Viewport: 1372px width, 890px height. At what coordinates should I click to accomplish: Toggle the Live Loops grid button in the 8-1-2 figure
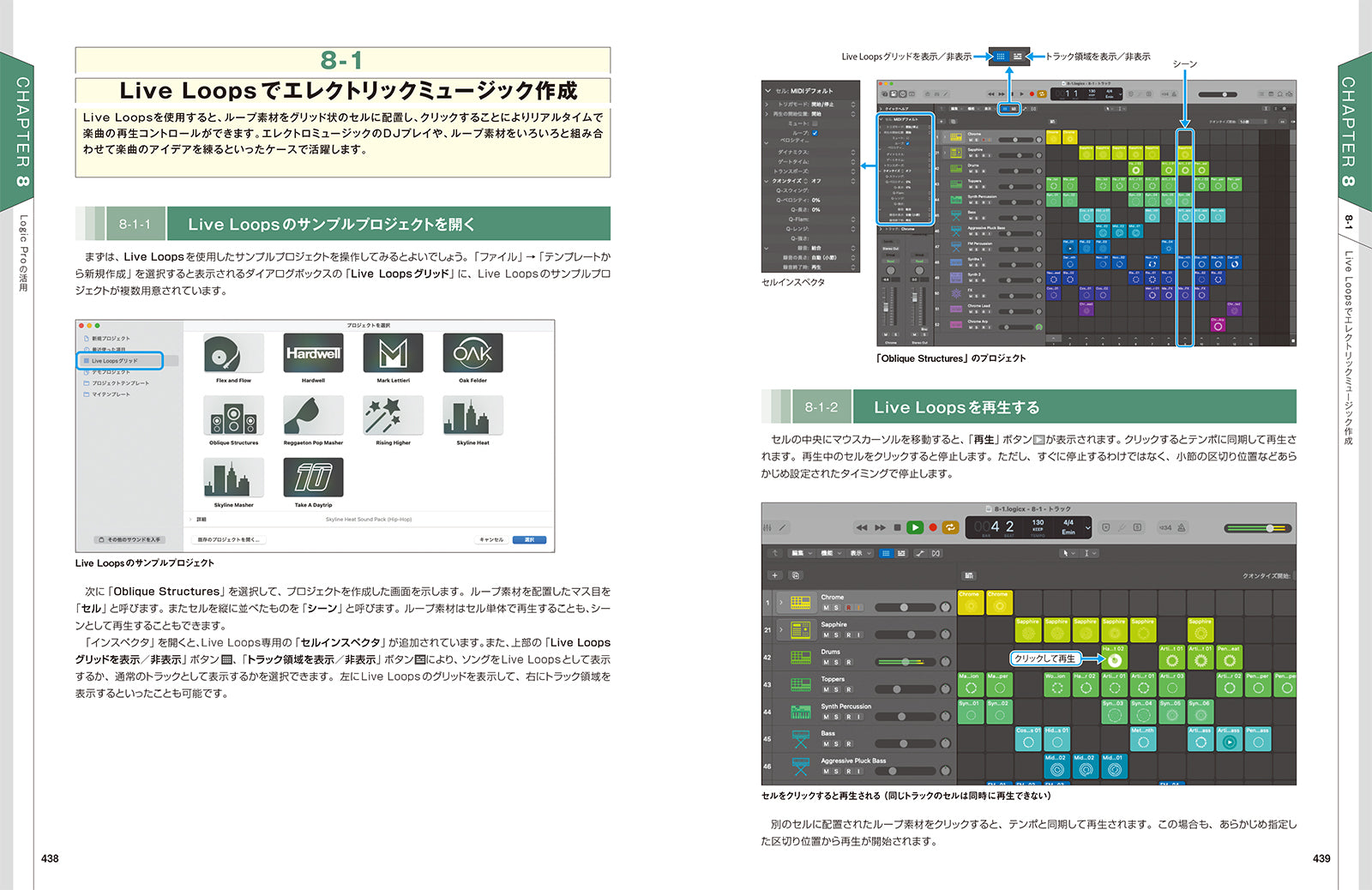pos(886,553)
